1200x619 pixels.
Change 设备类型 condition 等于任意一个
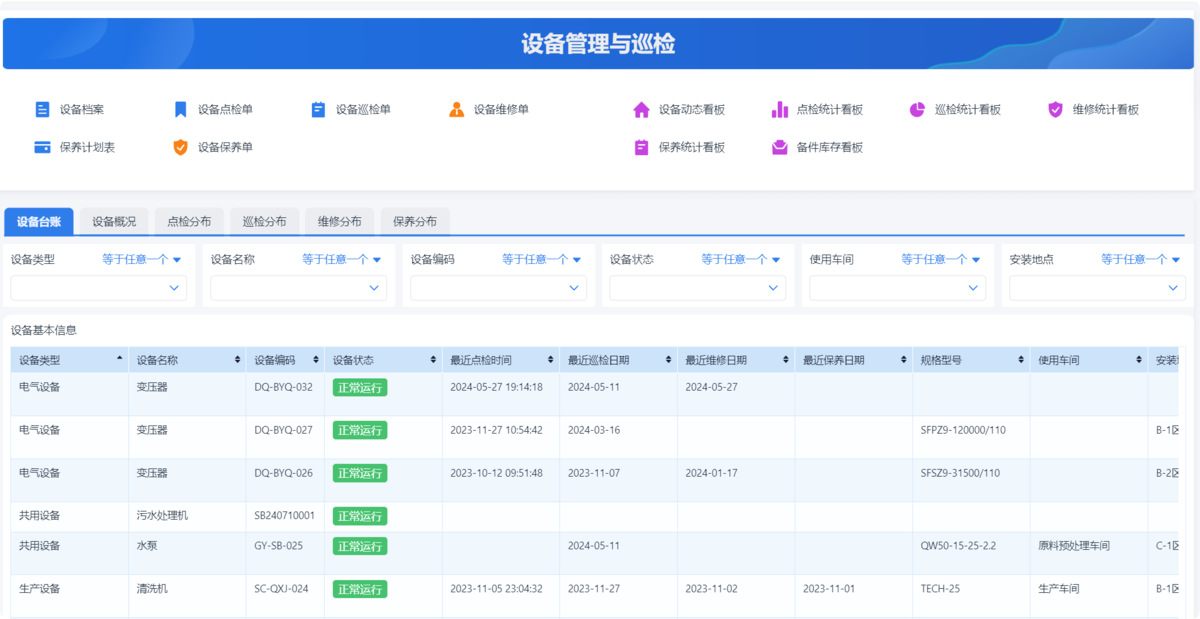tap(142, 259)
